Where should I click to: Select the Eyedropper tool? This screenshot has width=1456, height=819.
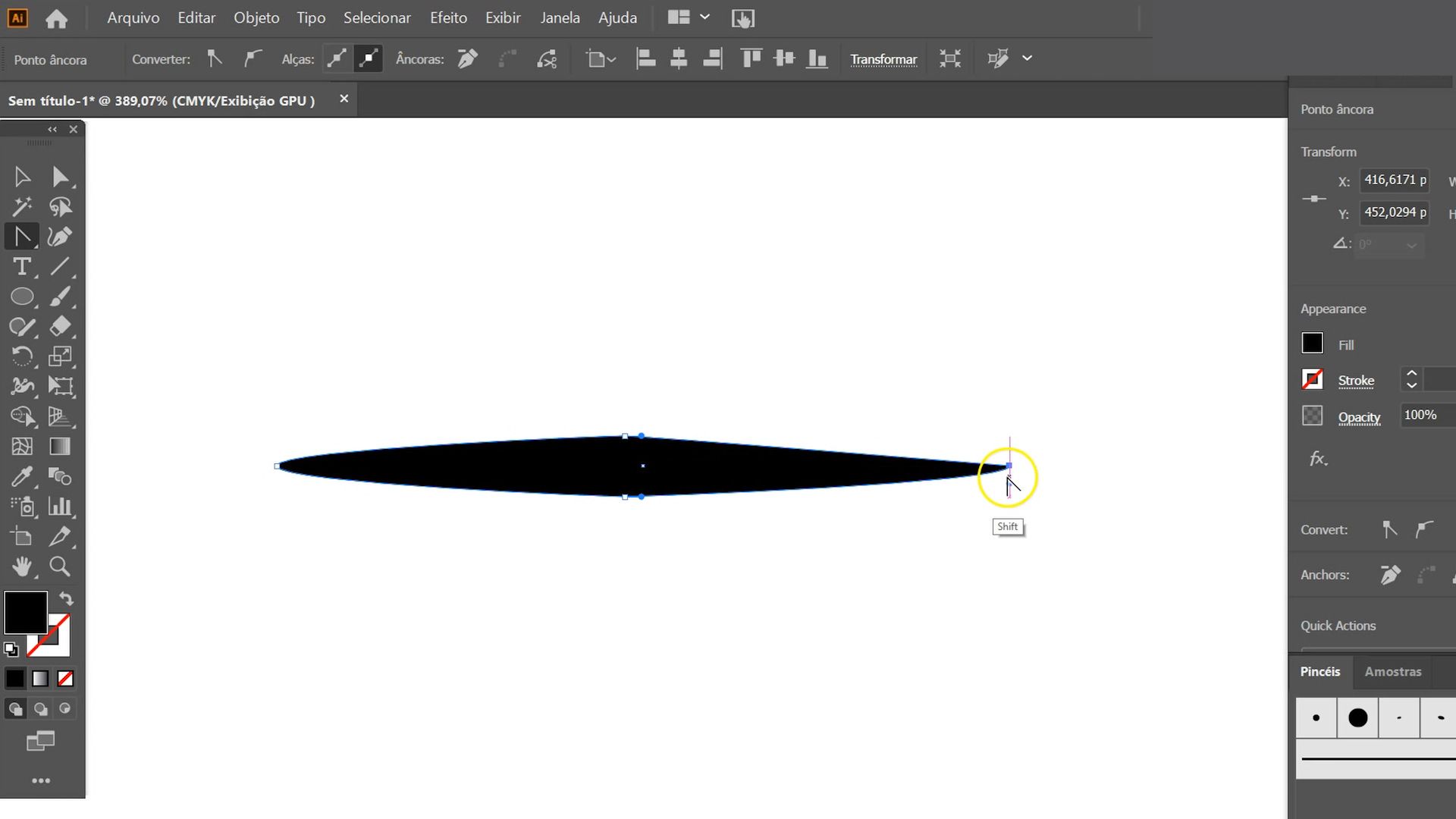(22, 476)
